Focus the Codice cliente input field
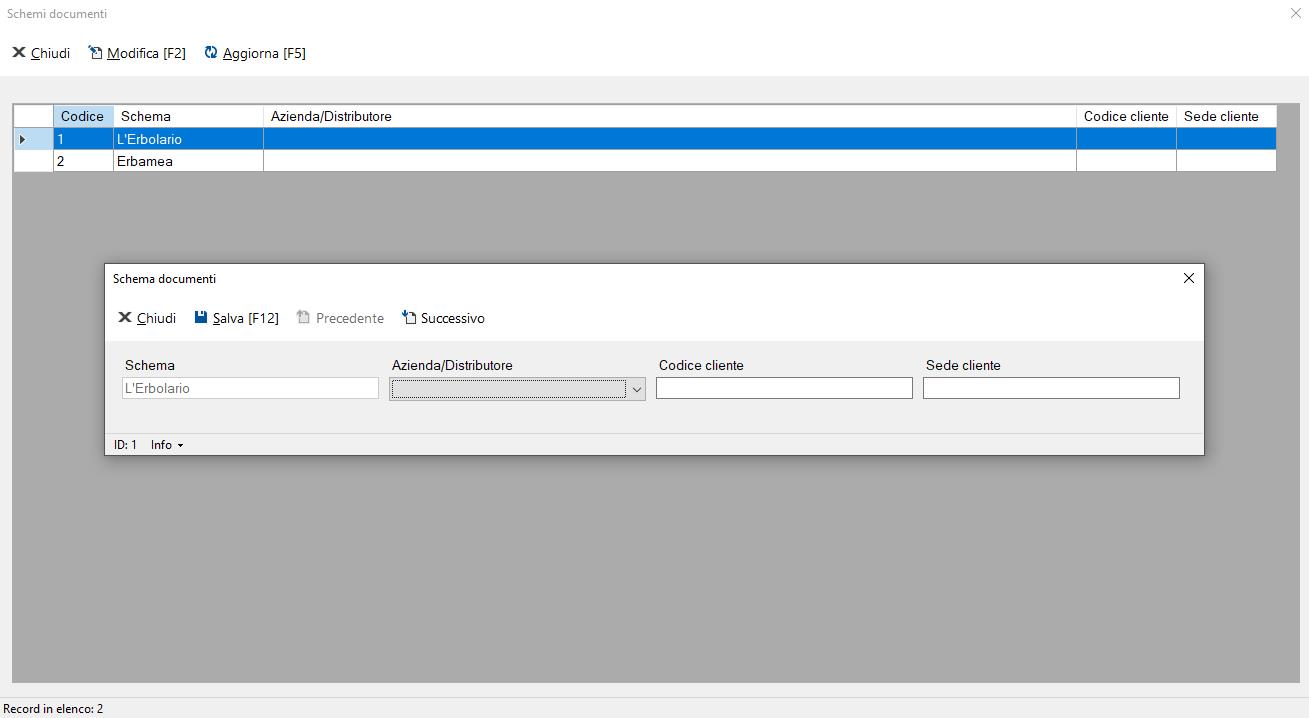This screenshot has width=1309, height=718. (x=784, y=388)
